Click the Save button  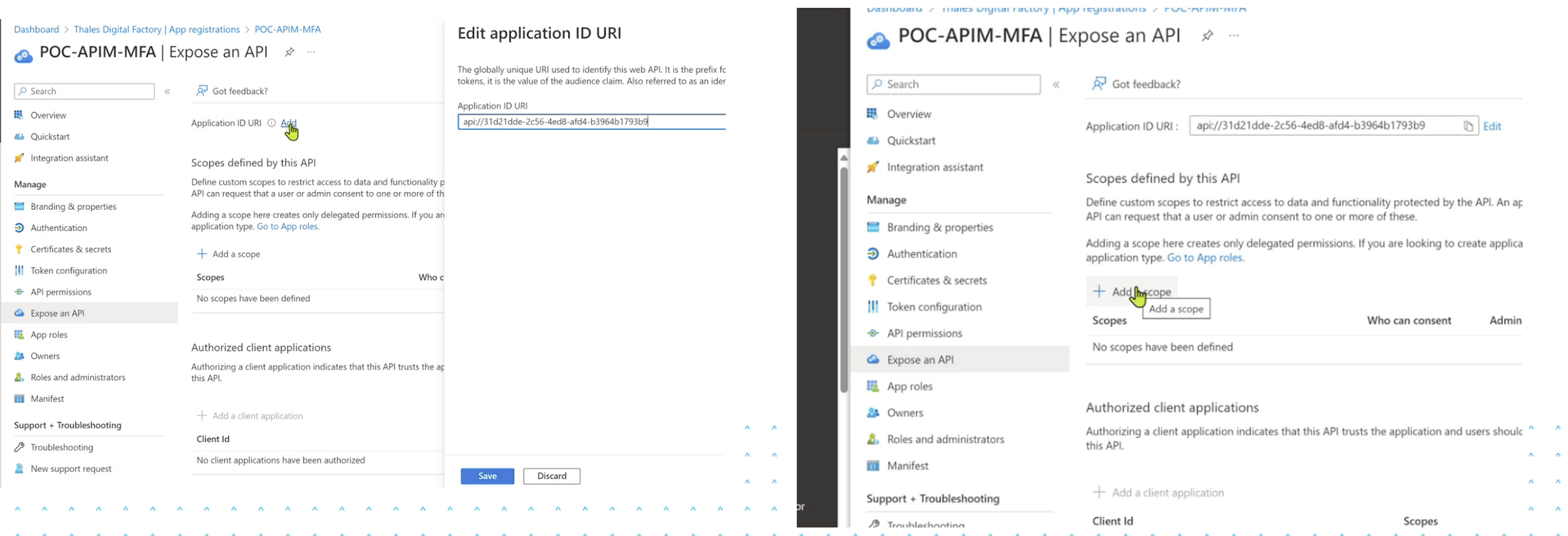[487, 476]
